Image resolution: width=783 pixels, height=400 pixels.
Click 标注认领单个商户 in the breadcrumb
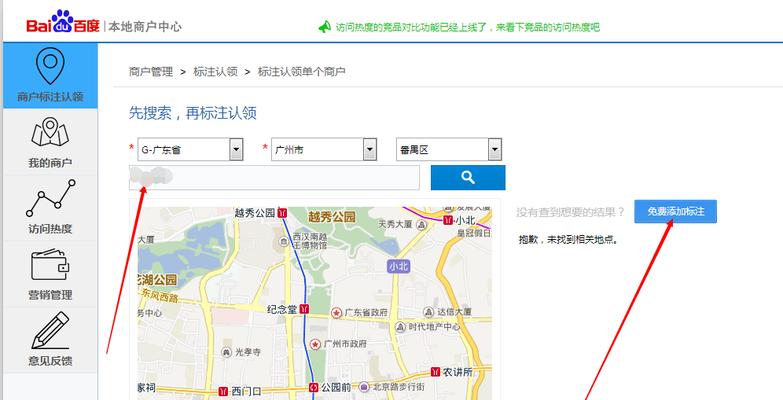[302, 72]
